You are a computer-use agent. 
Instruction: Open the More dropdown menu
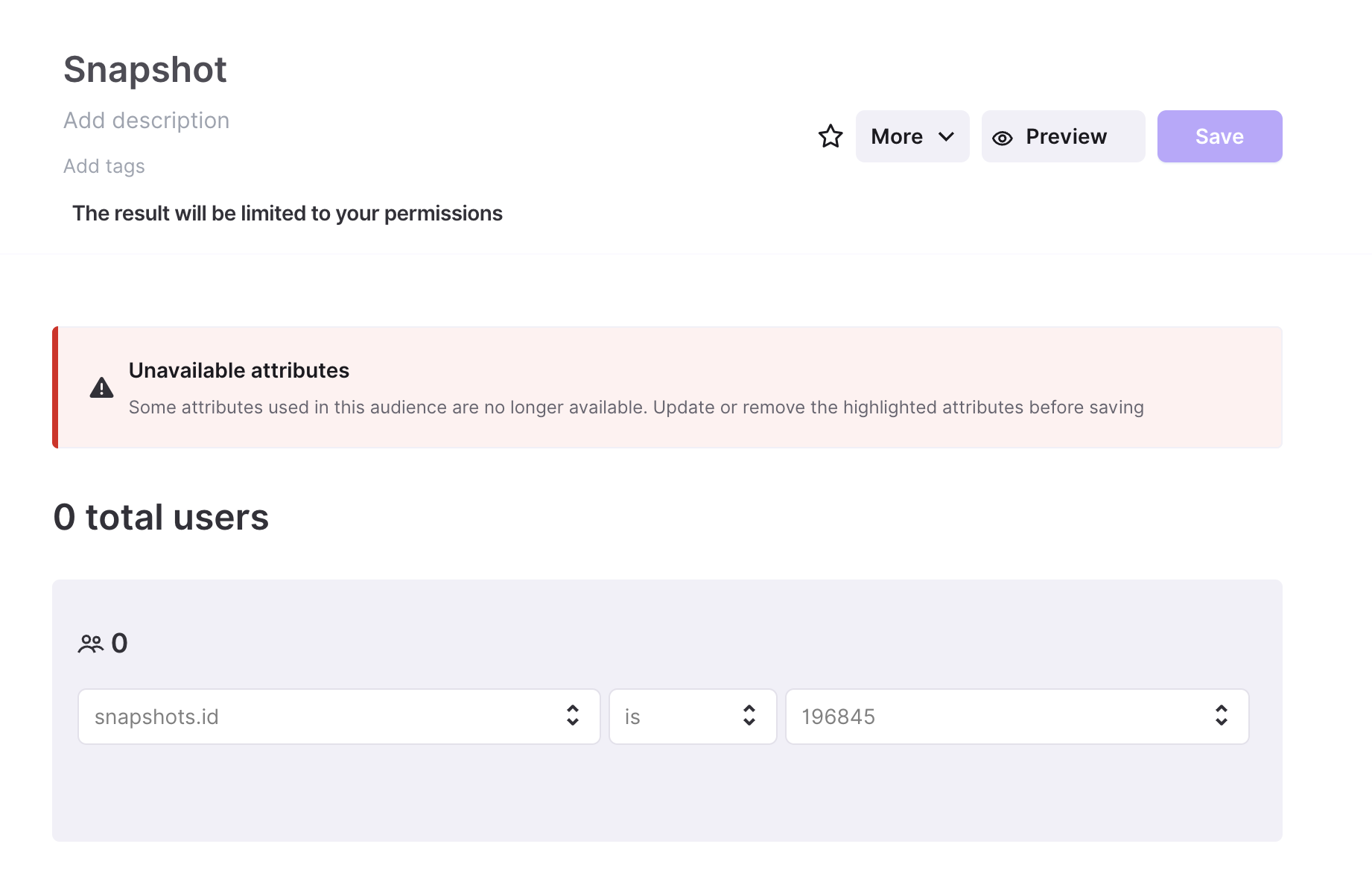[x=912, y=136]
